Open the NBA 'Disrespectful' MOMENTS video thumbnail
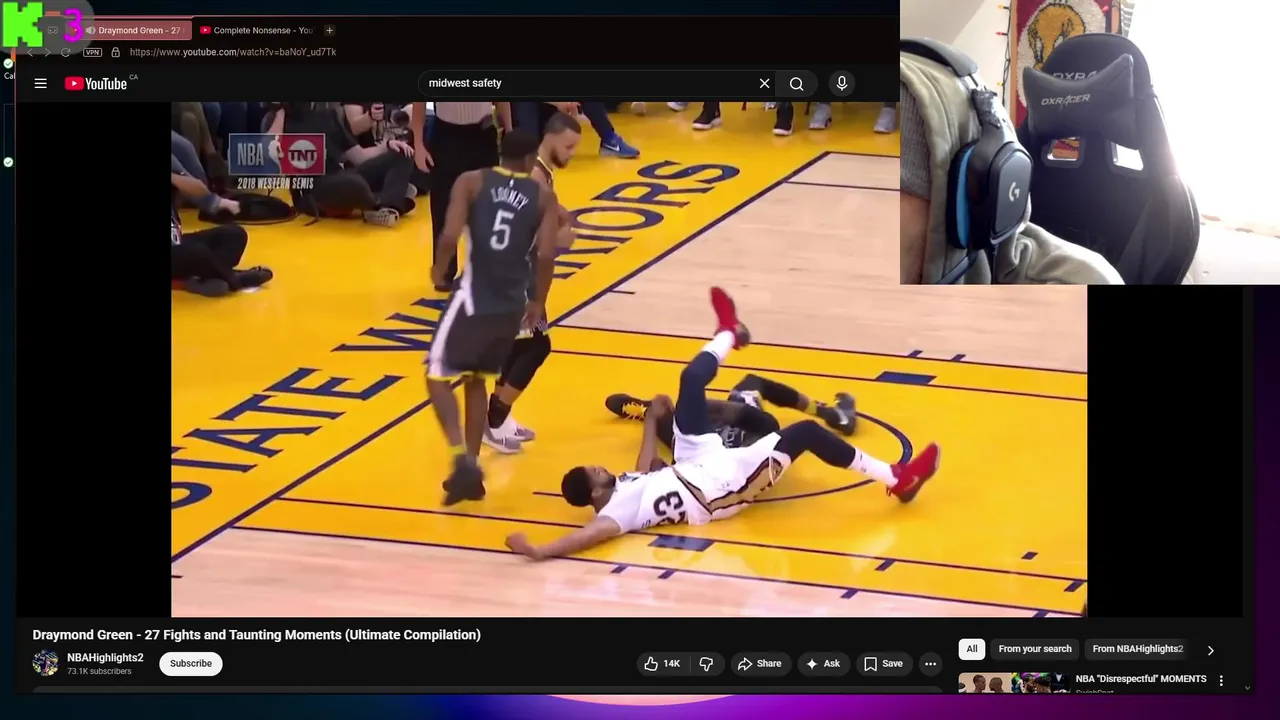The image size is (1280, 720). point(1012,683)
